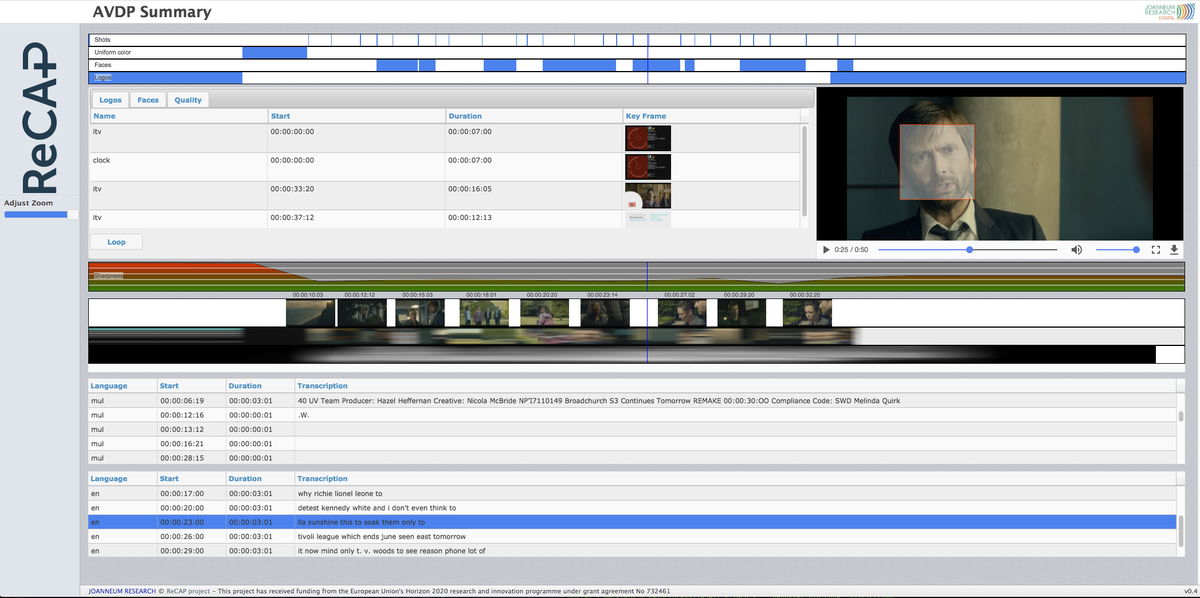Screen dimensions: 1200x598
Task: Select the 'why richie lionel leone to' transcript row
Action: pos(632,493)
